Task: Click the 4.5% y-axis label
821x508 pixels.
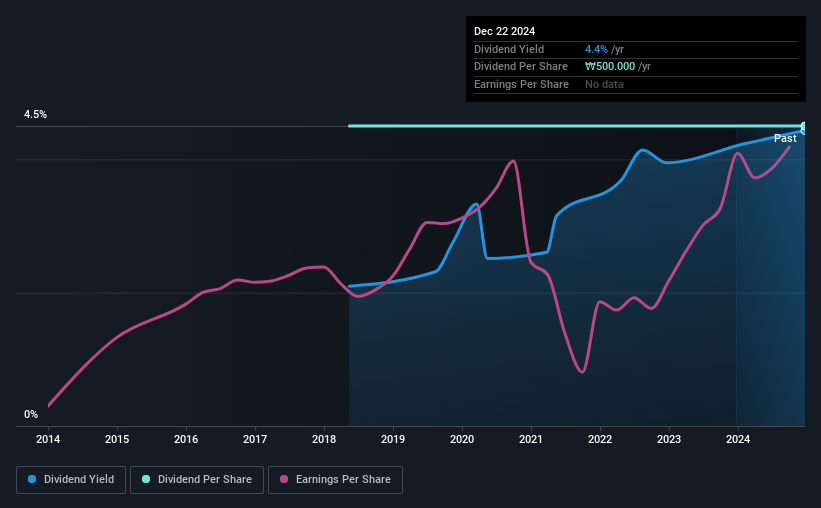Action: click(x=36, y=114)
